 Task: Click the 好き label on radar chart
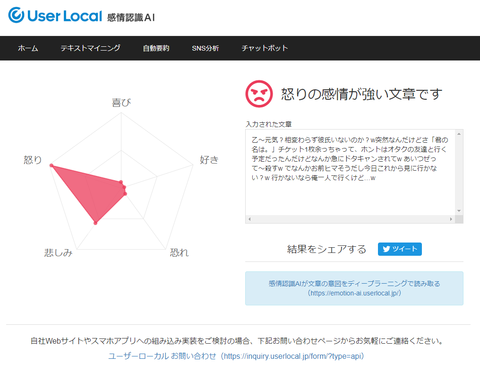pos(209,160)
